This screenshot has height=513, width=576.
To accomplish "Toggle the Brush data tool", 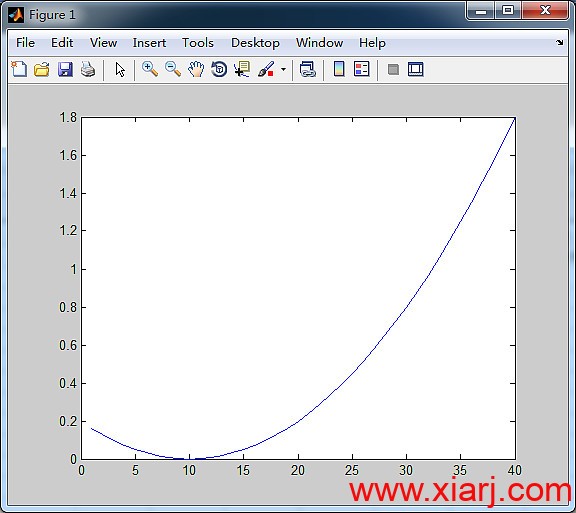I will pyautogui.click(x=266, y=69).
